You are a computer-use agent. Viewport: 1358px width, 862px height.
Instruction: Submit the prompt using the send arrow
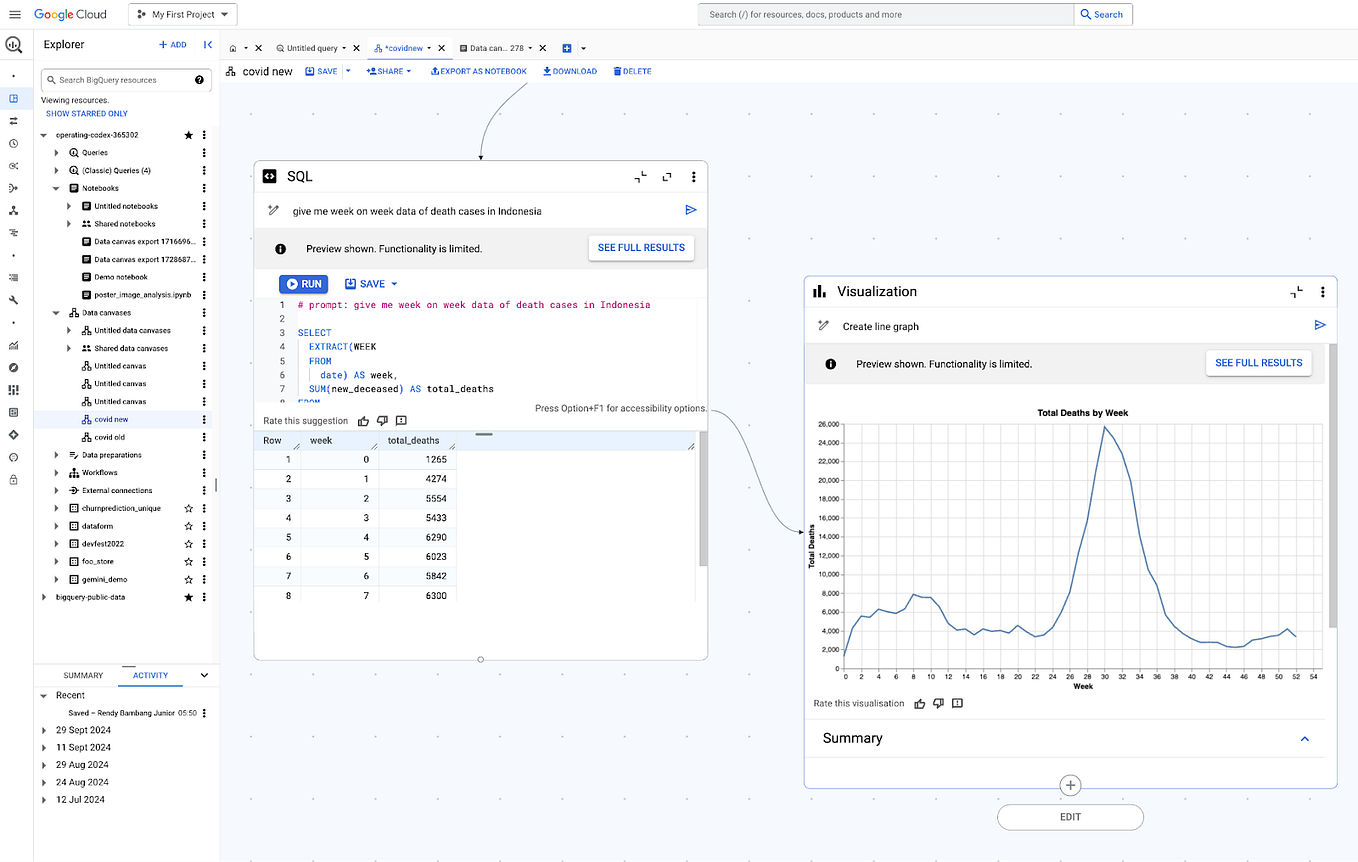690,210
